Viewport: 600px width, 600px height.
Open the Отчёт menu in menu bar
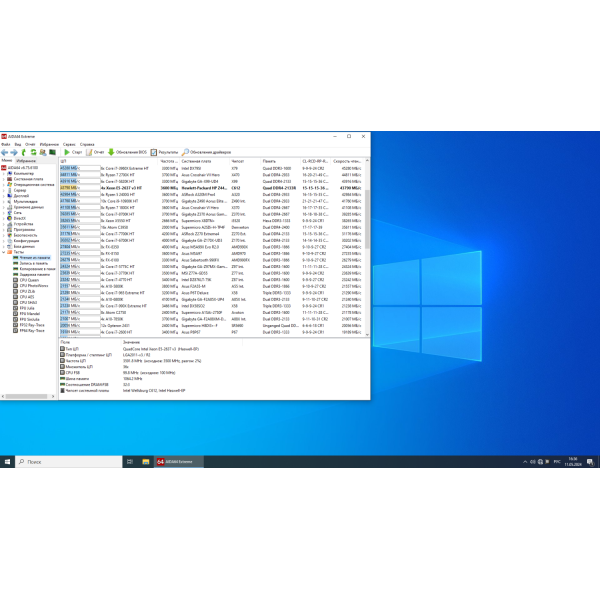pyautogui.click(x=30, y=144)
